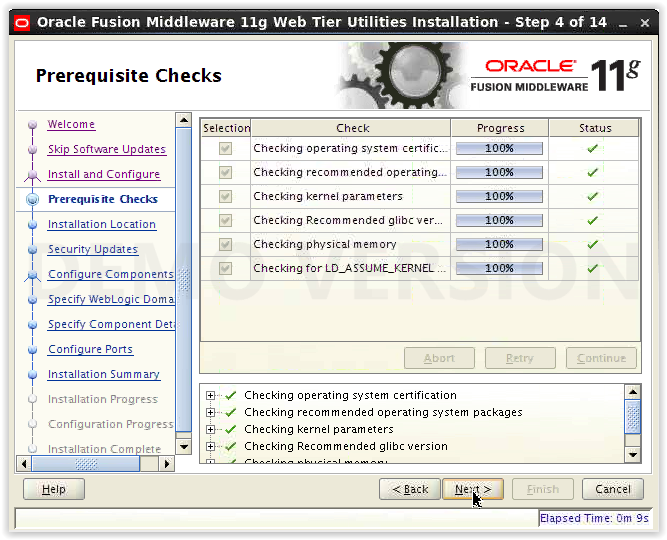Click the Welcome step bullet icon

[x=32, y=125]
